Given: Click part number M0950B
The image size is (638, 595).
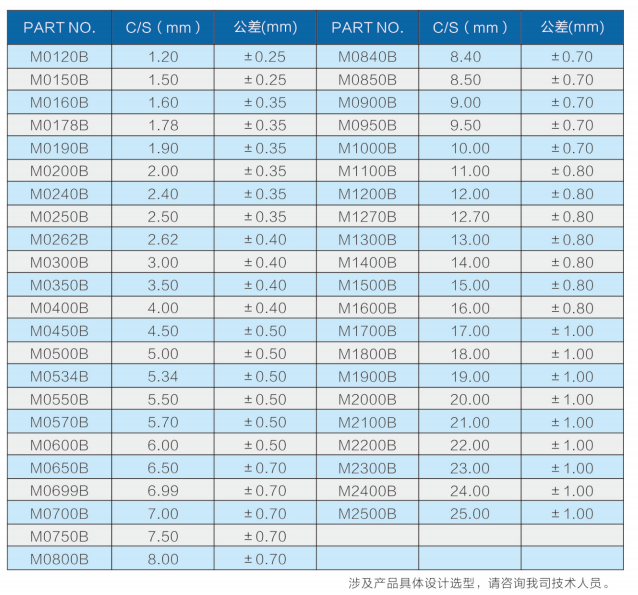Looking at the screenshot, I should (x=367, y=125).
